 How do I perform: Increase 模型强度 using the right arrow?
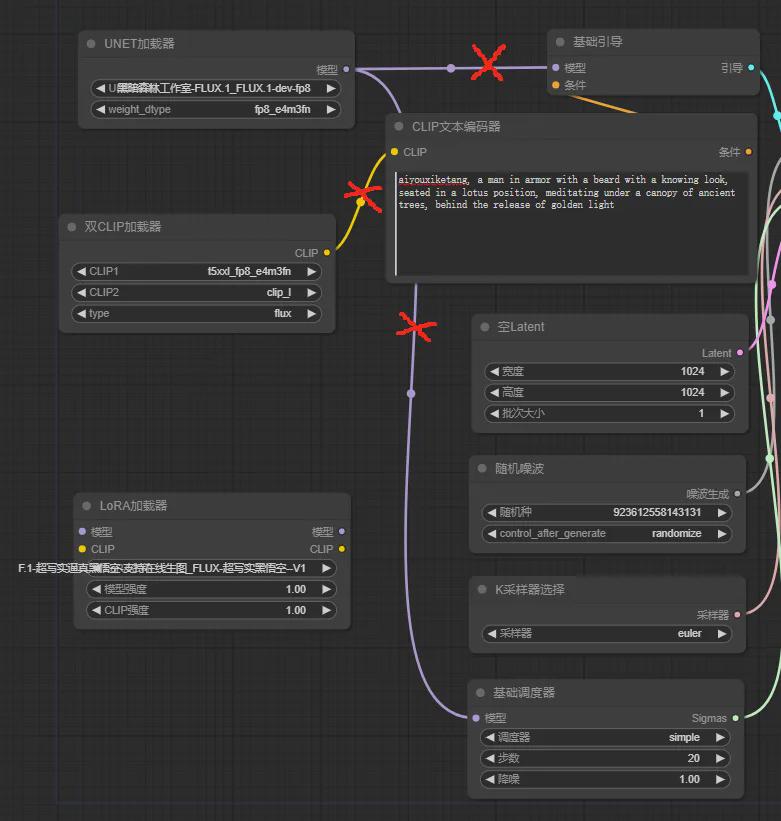click(x=326, y=589)
